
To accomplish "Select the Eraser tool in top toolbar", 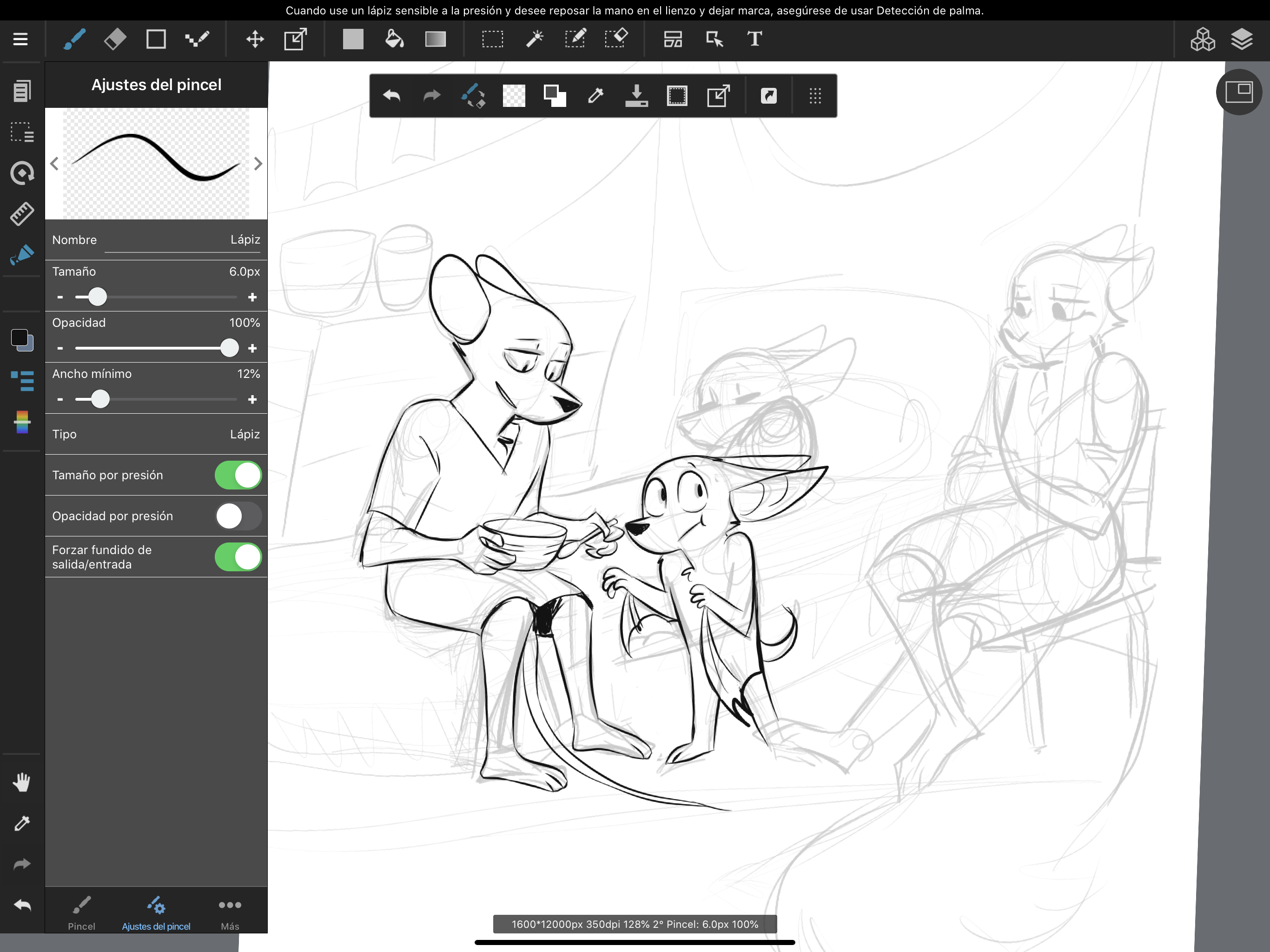I will [x=115, y=39].
